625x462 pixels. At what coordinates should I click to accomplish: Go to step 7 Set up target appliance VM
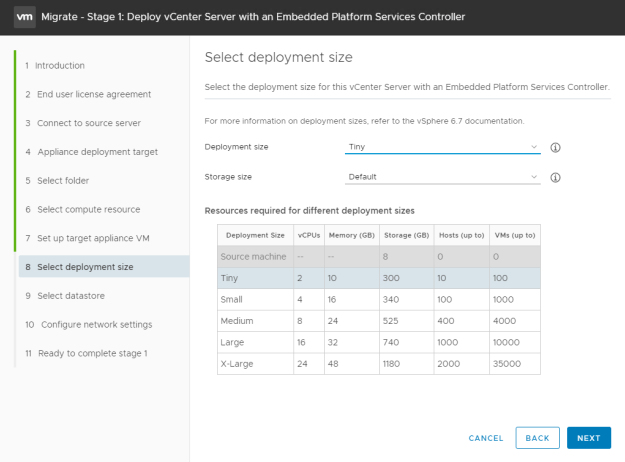click(87, 238)
